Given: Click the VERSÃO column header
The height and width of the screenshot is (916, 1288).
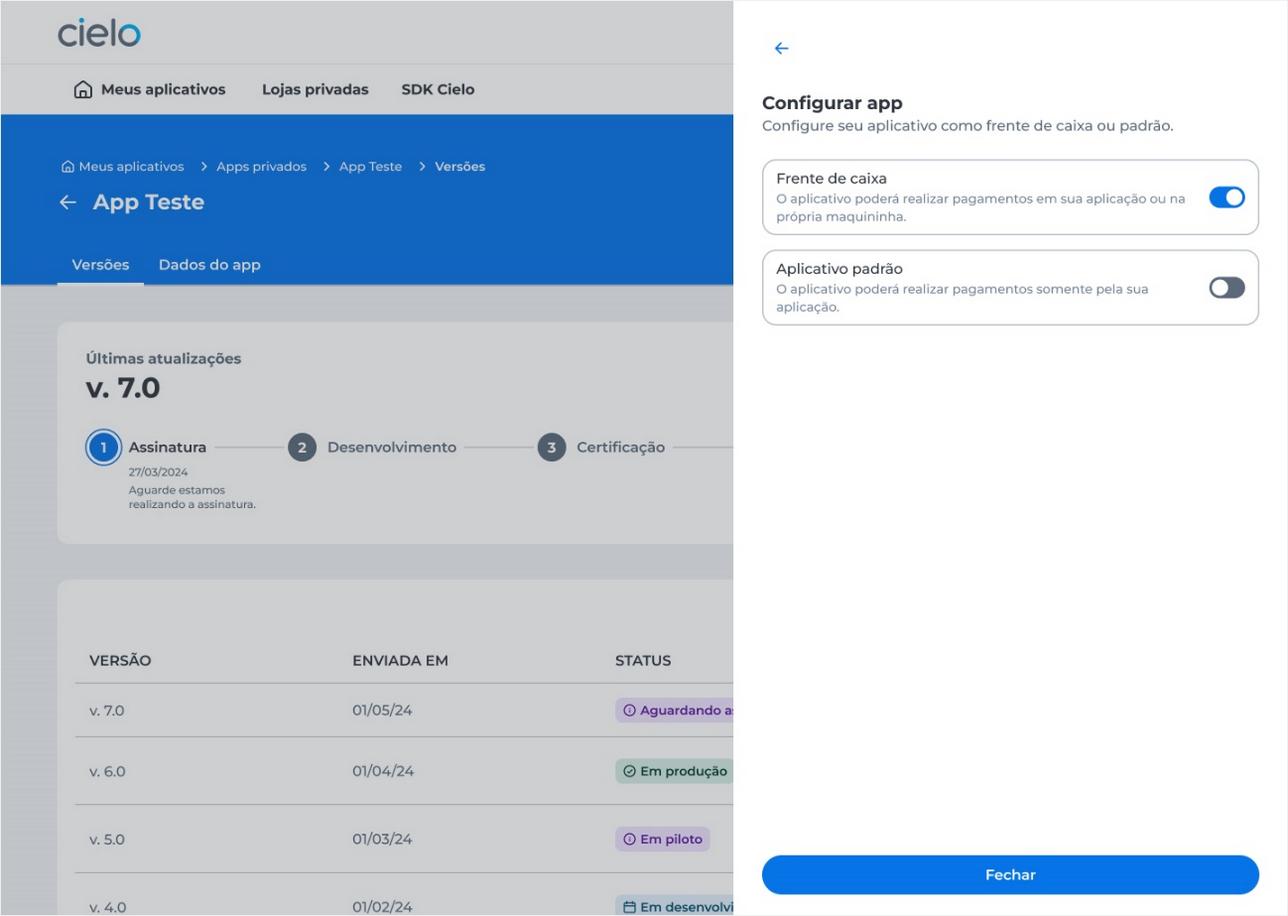Looking at the screenshot, I should pos(120,661).
